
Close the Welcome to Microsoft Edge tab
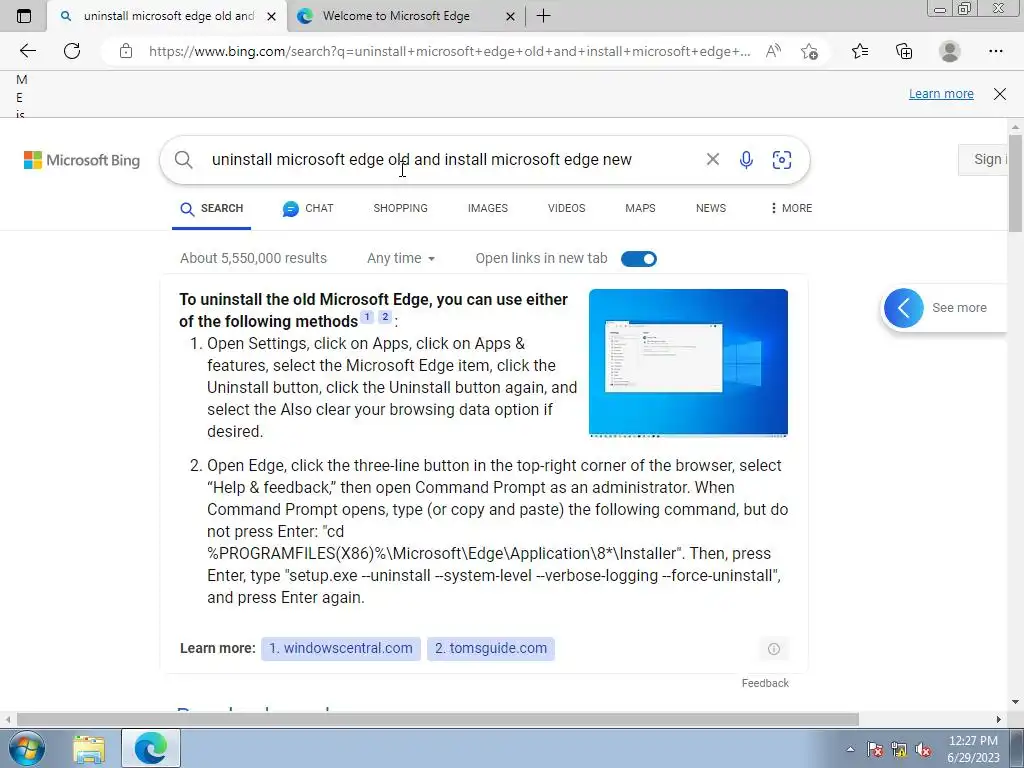click(x=511, y=16)
